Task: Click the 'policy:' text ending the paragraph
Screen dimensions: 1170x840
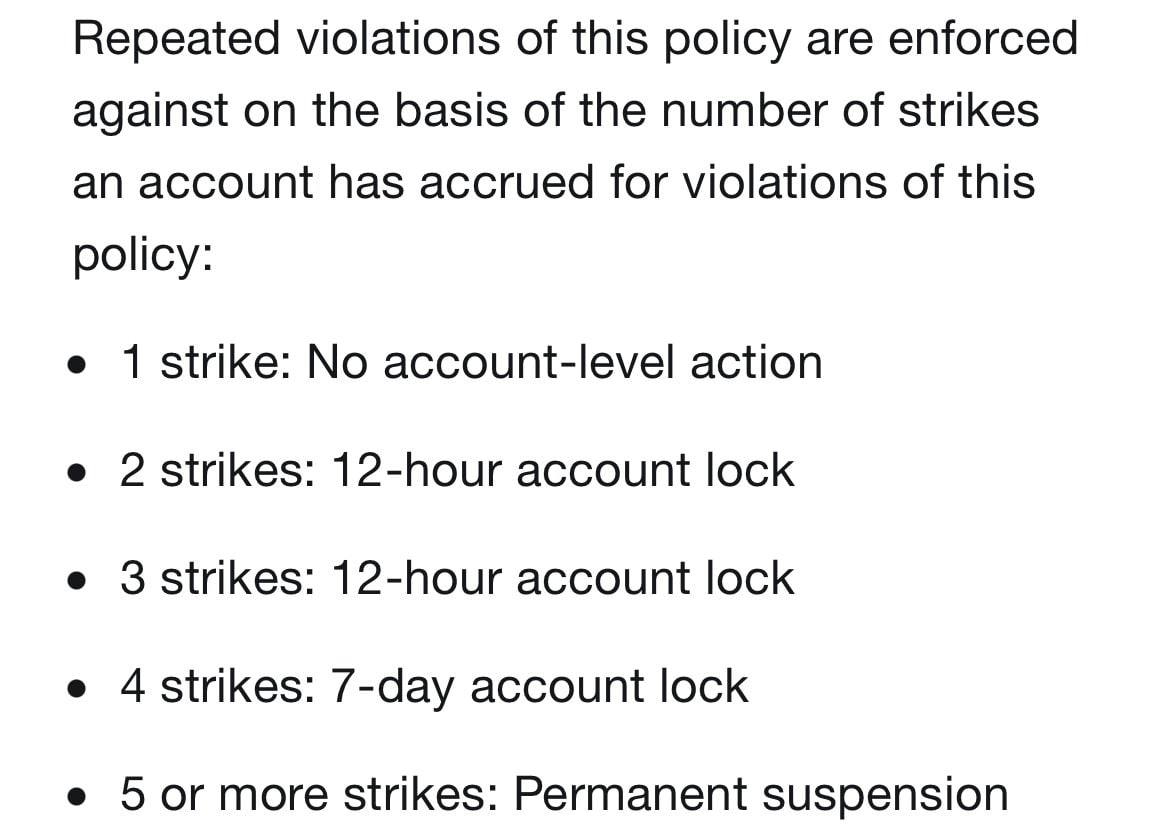Action: 143,256
